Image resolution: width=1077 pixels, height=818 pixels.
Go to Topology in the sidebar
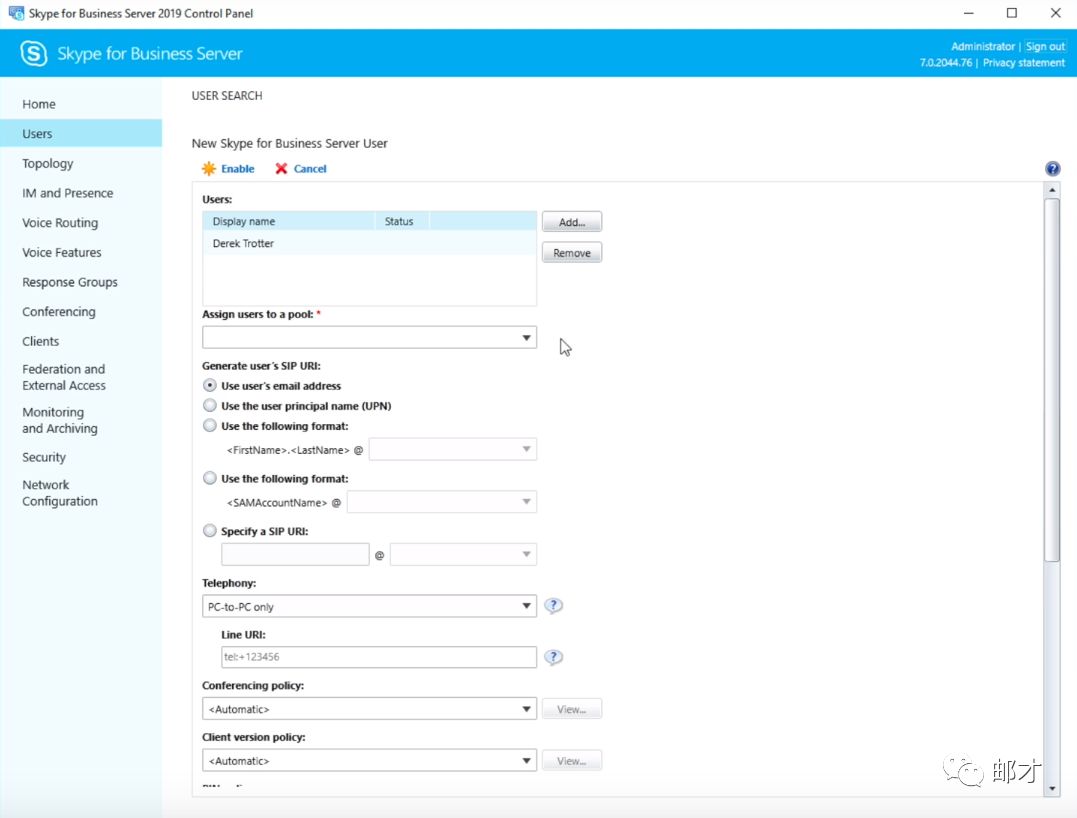click(x=48, y=164)
